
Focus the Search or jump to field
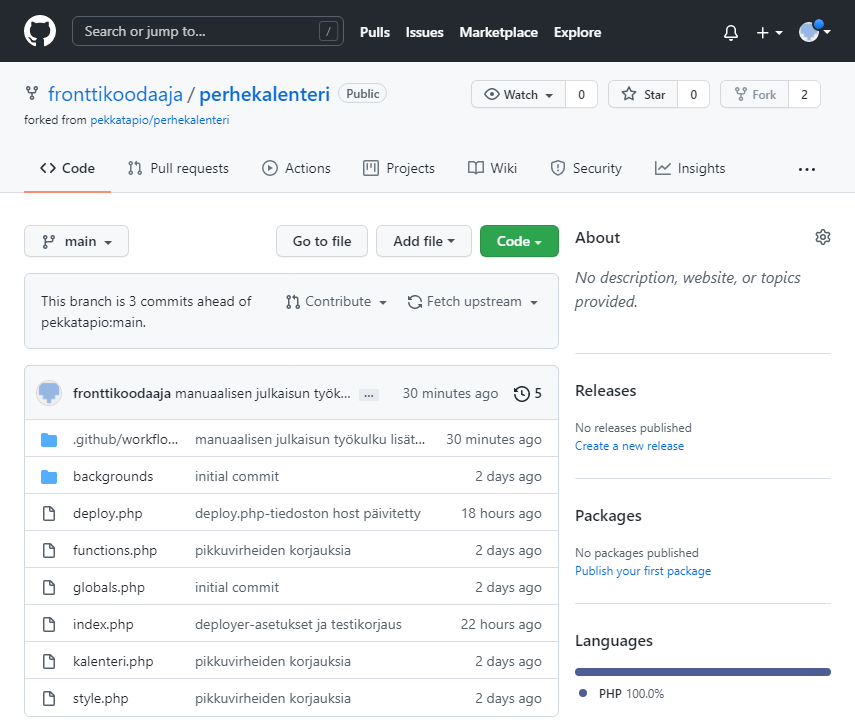(x=208, y=32)
